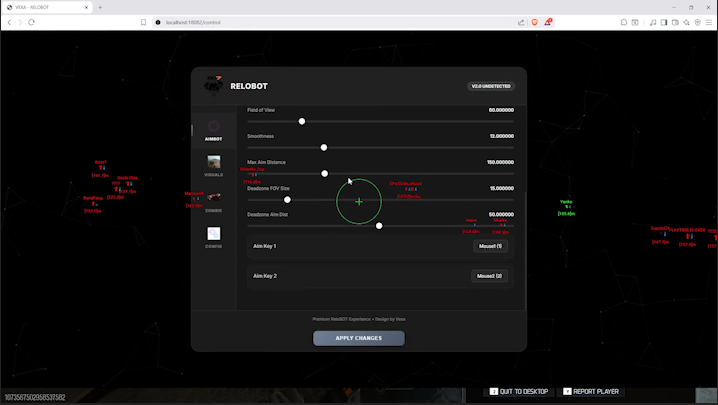Image resolution: width=718 pixels, height=405 pixels.
Task: Click Quit to Desktop at the bottom
Action: 519,392
